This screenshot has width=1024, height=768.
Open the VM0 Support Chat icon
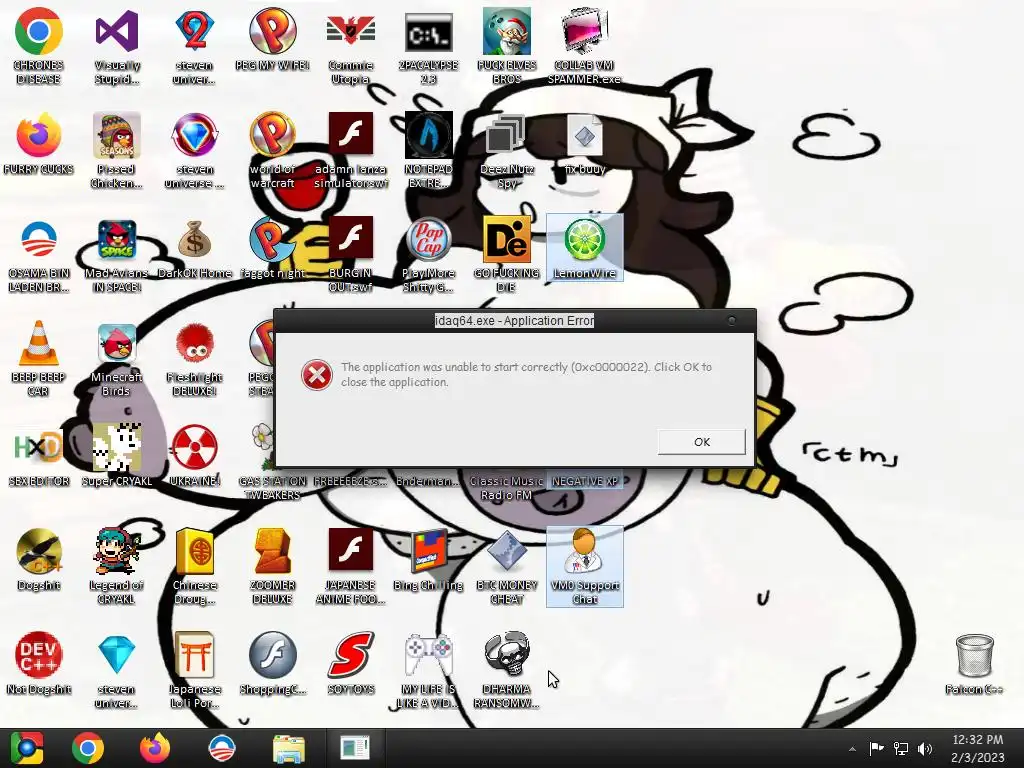584,566
